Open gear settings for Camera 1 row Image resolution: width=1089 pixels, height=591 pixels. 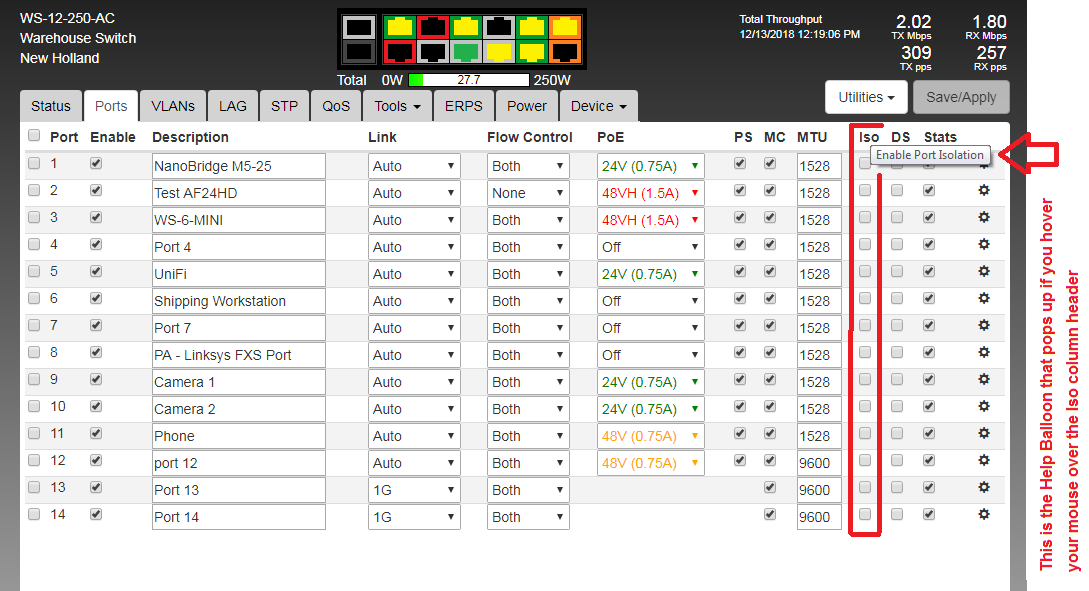point(983,379)
